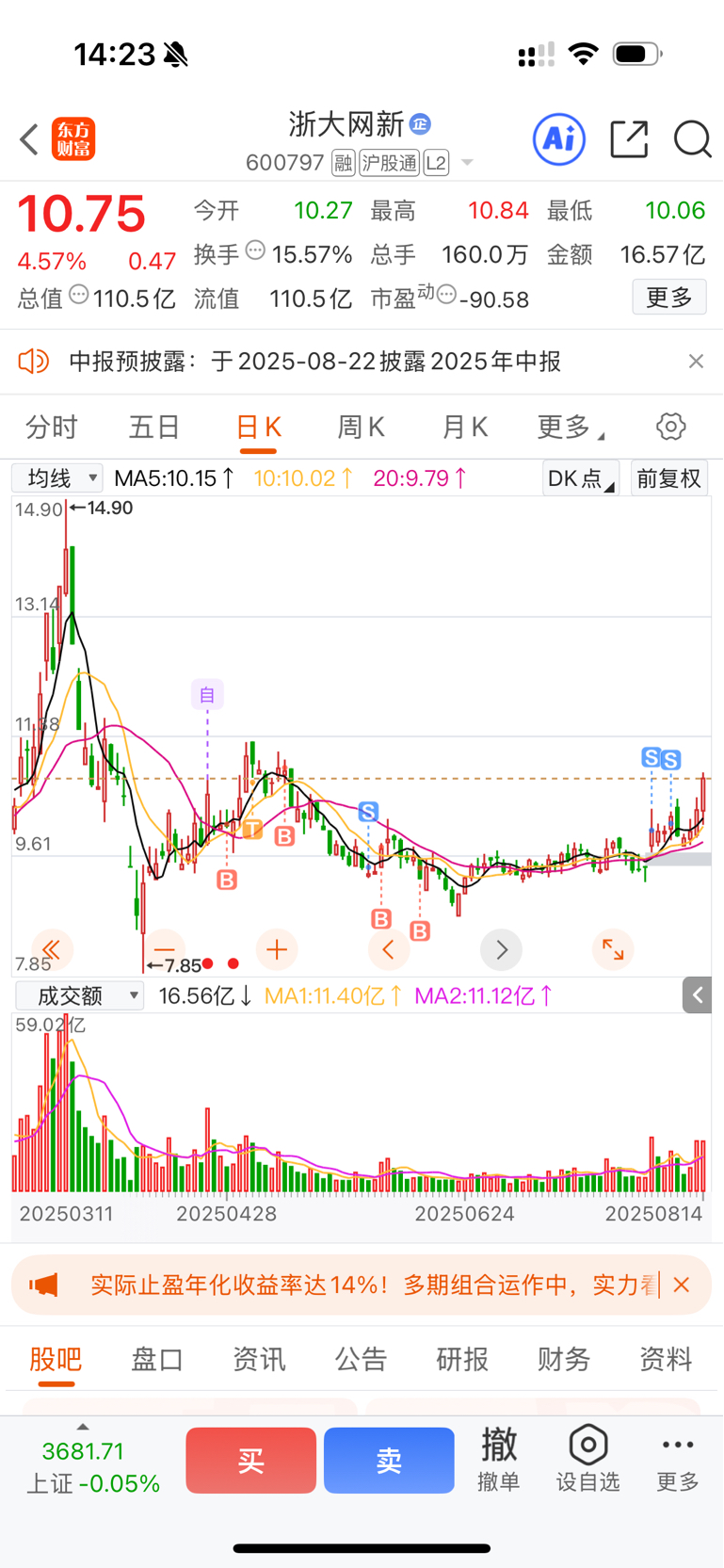Image resolution: width=724 pixels, height=1568 pixels.
Task: Close the promo banner
Action: (x=683, y=1285)
